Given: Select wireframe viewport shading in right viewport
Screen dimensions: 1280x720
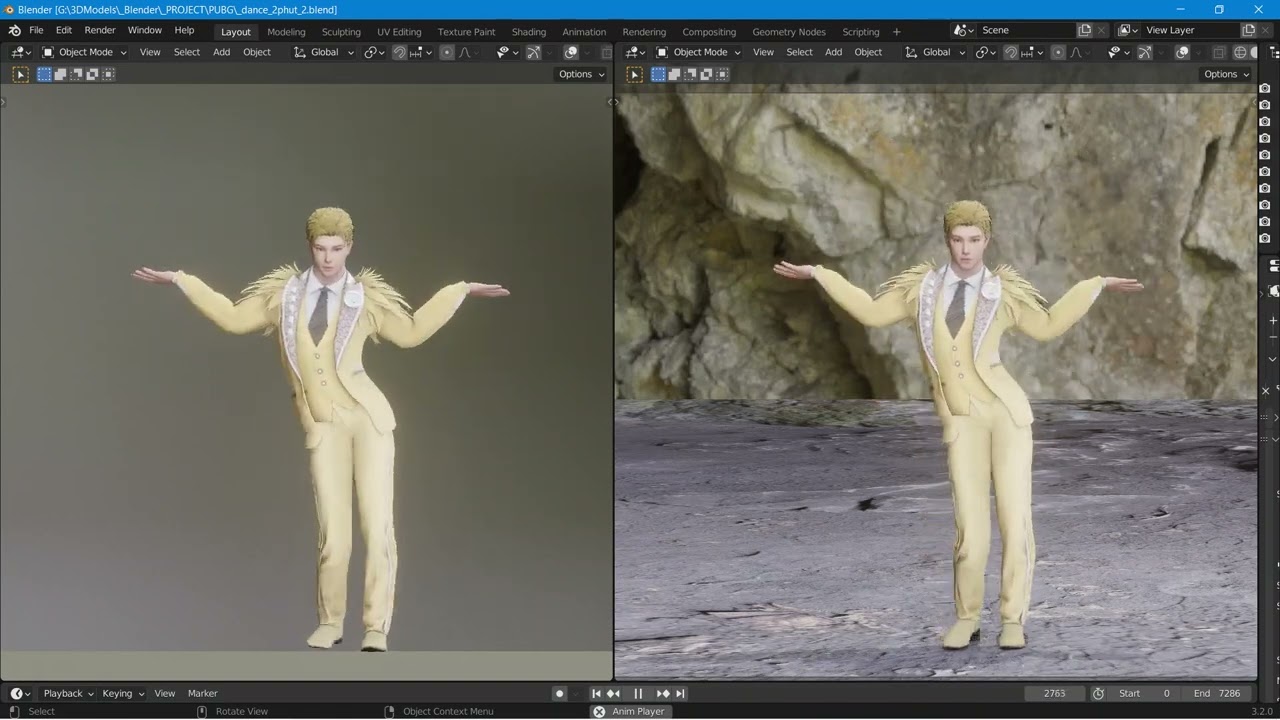Looking at the screenshot, I should click(x=1240, y=52).
